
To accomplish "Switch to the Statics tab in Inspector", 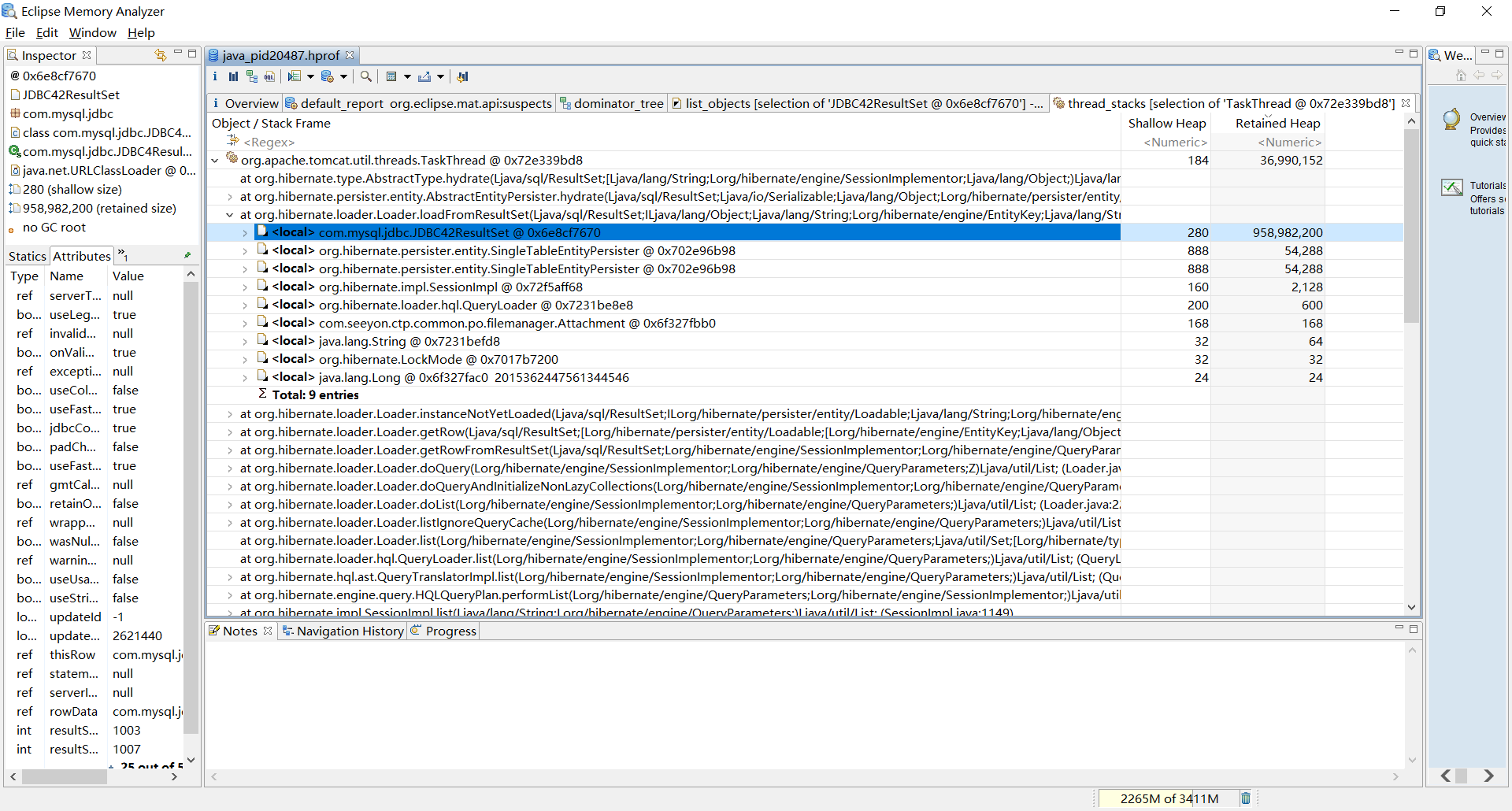I will [28, 256].
